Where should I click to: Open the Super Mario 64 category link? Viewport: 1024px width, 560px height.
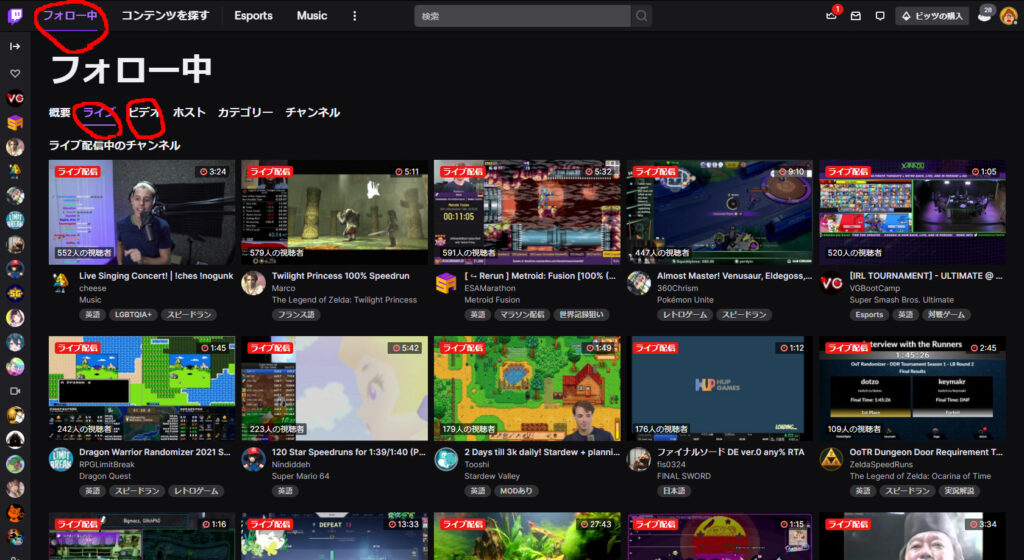300,476
